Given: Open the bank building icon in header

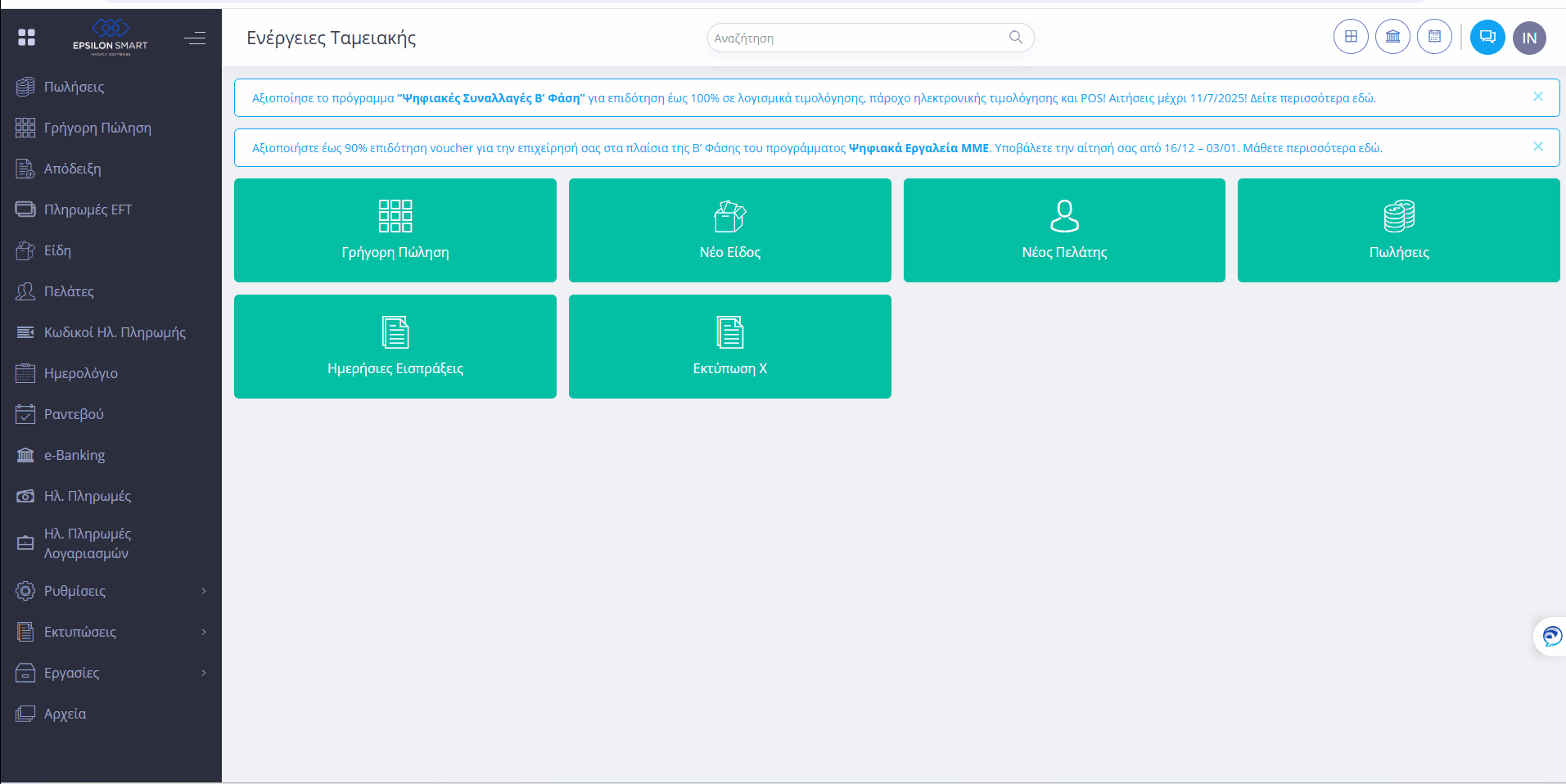Looking at the screenshot, I should (1392, 37).
